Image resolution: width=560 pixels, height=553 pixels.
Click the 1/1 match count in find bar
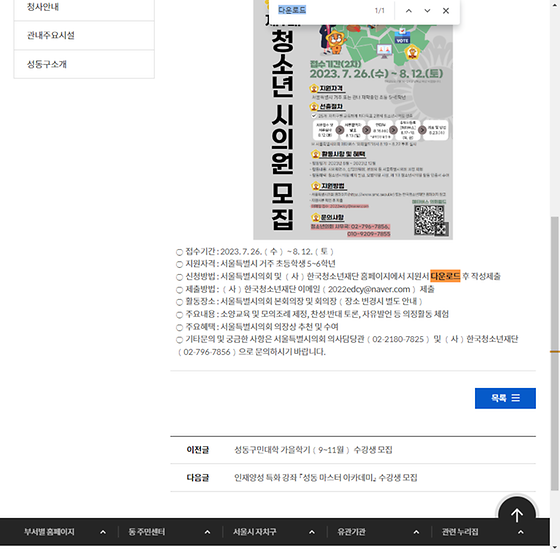click(x=379, y=11)
